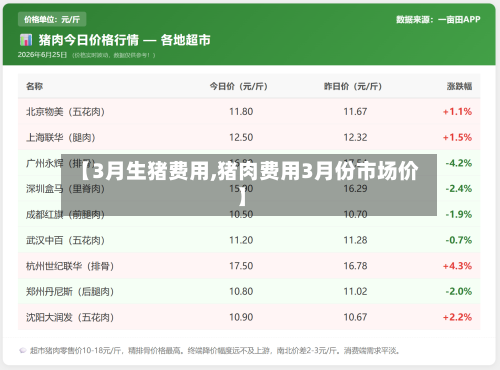Click the '数据来源: 一亩田APP' label
This screenshot has width=500, height=370.
pyautogui.click(x=438, y=19)
